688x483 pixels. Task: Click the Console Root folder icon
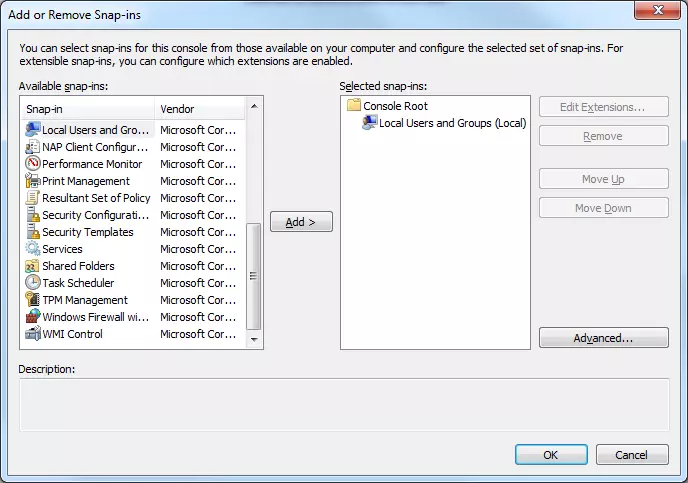[x=354, y=105]
